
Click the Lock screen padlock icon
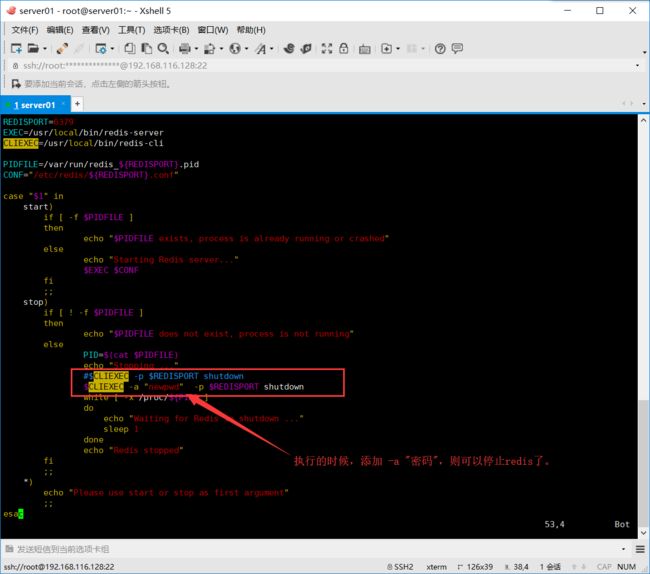click(344, 48)
